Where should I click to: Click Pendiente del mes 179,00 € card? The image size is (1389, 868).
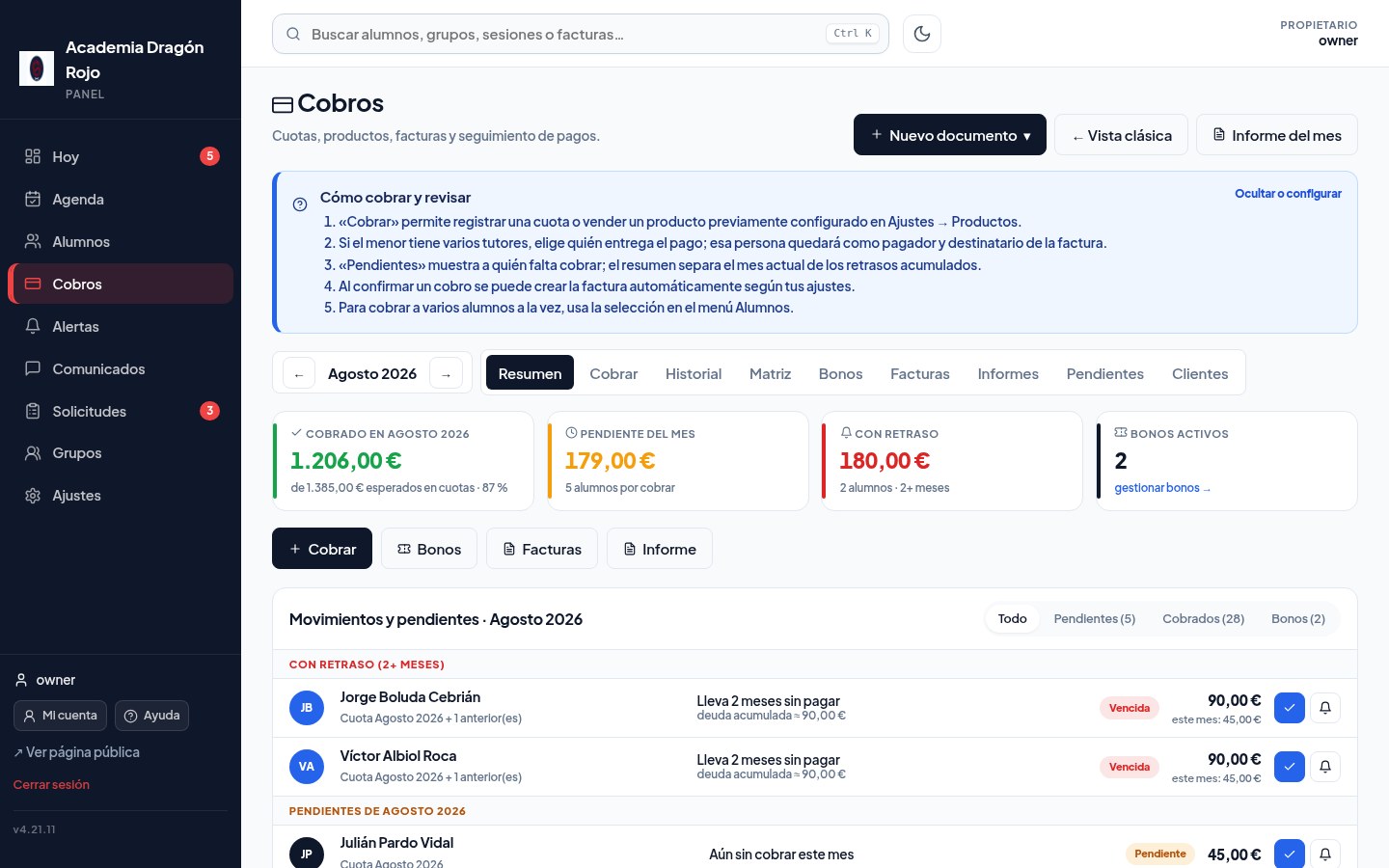point(678,461)
